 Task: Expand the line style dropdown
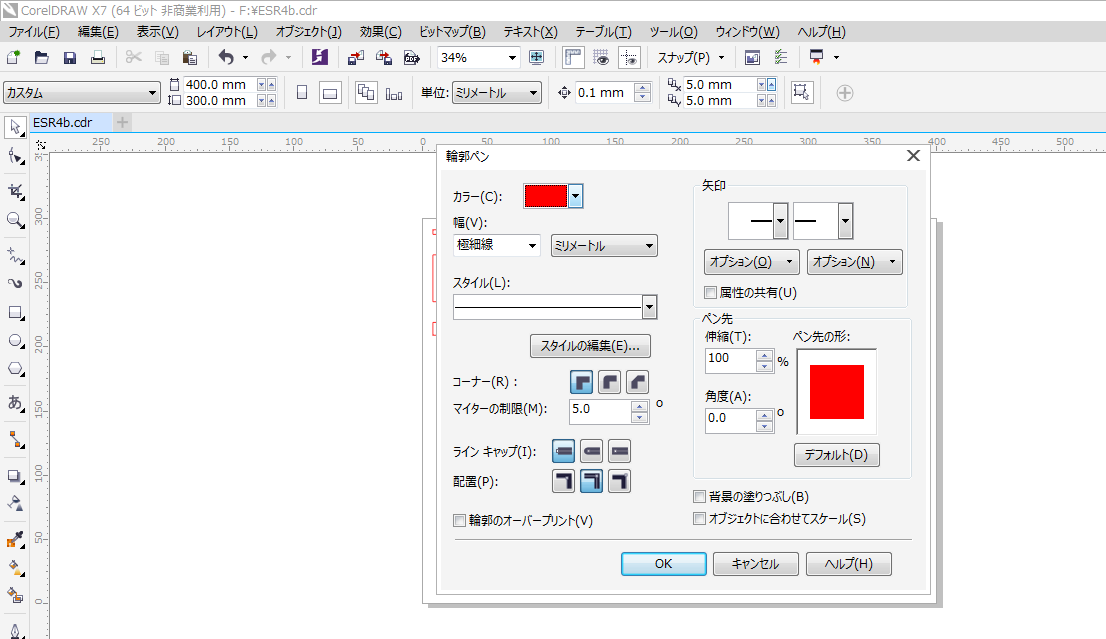click(650, 307)
